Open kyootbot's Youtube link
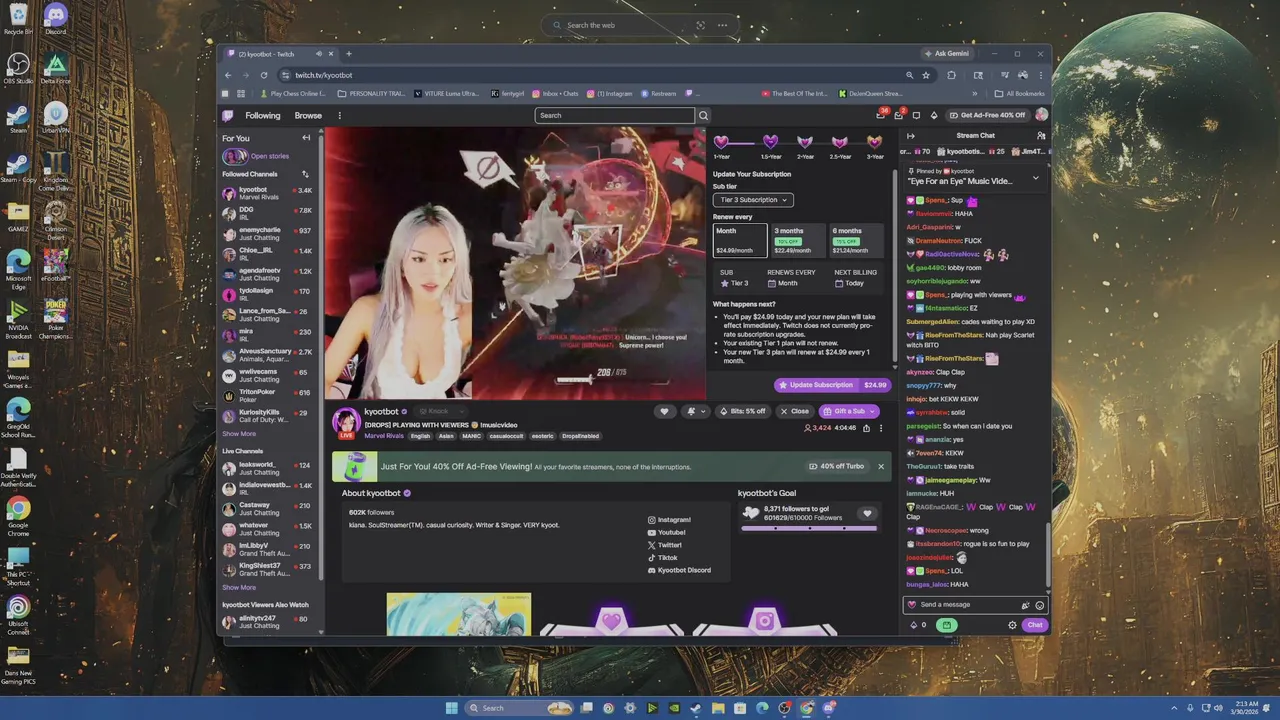Image resolution: width=1280 pixels, height=720 pixels. [x=666, y=532]
